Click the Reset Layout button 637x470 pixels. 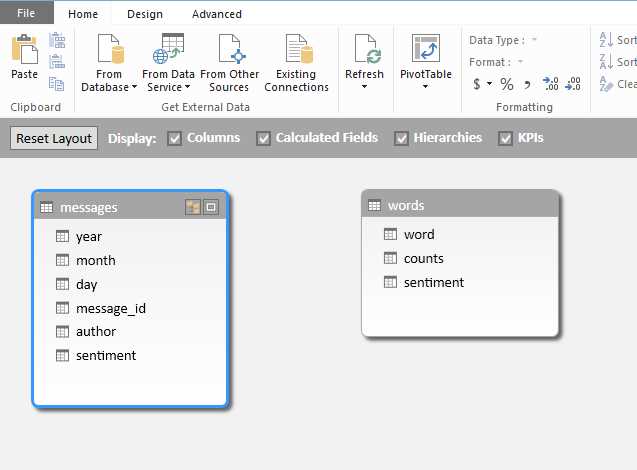pyautogui.click(x=54, y=139)
